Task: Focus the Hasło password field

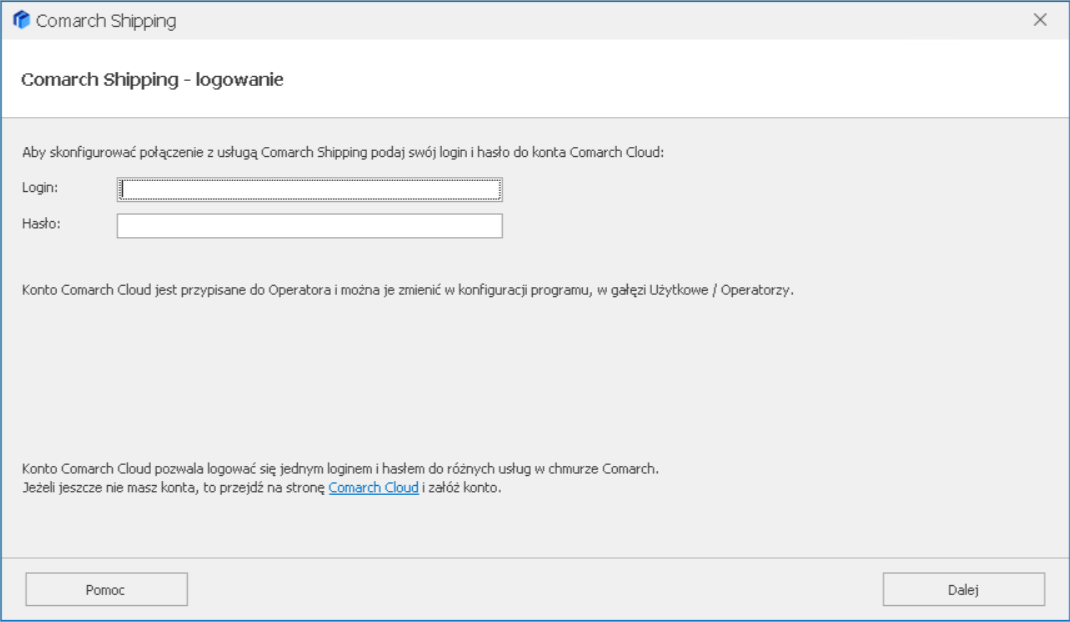Action: pyautogui.click(x=309, y=226)
